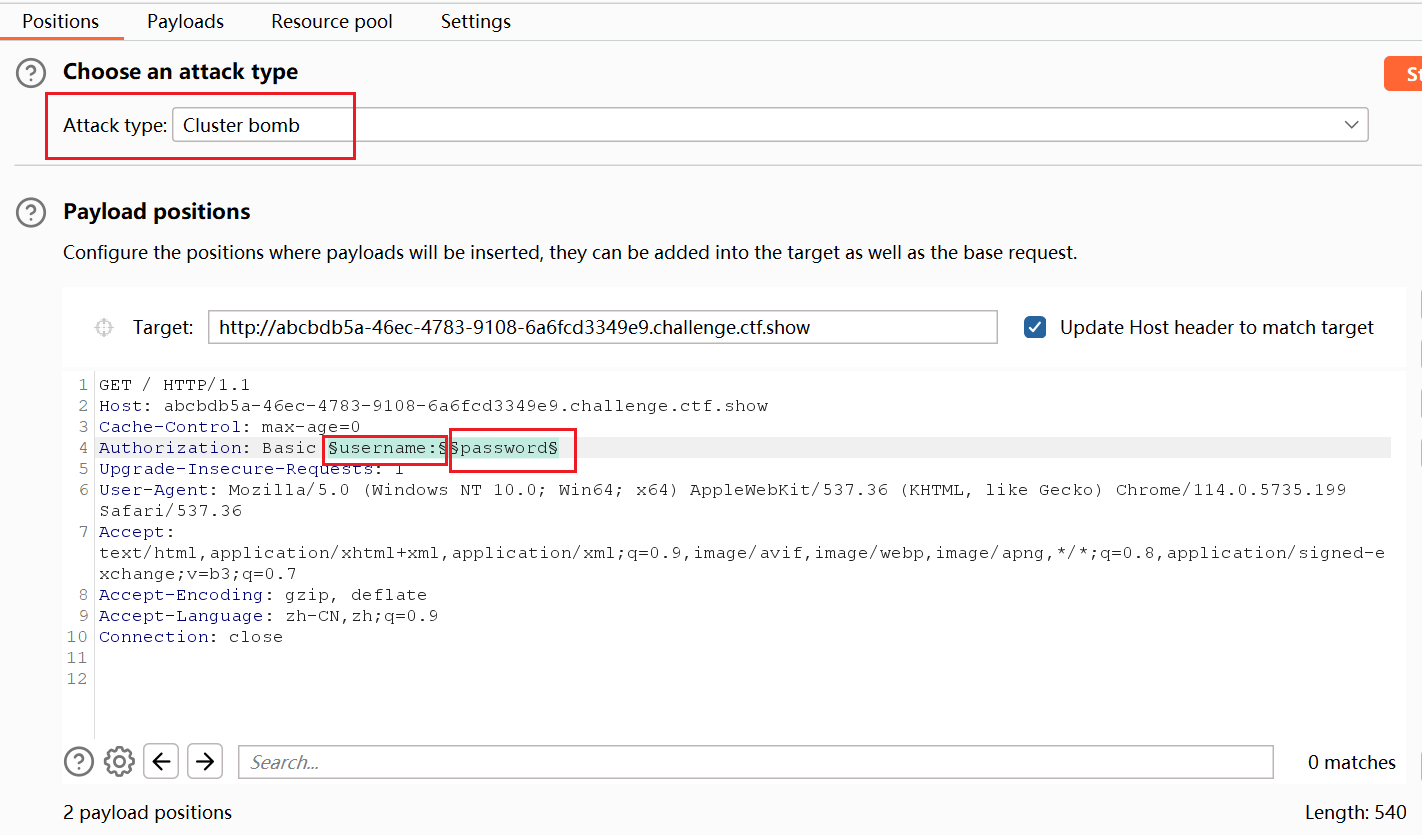Click the crosshair icon next to Target
Image resolution: width=1422 pixels, height=835 pixels.
click(104, 328)
